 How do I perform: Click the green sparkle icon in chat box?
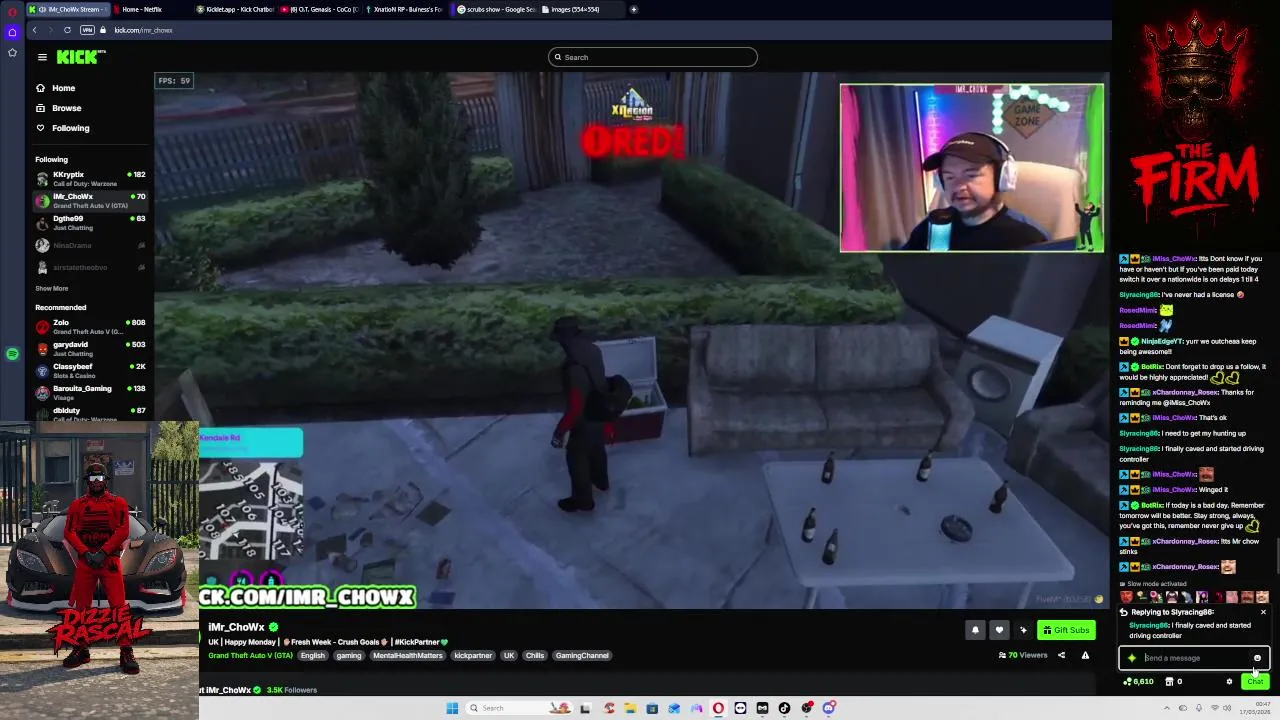[x=1132, y=658]
